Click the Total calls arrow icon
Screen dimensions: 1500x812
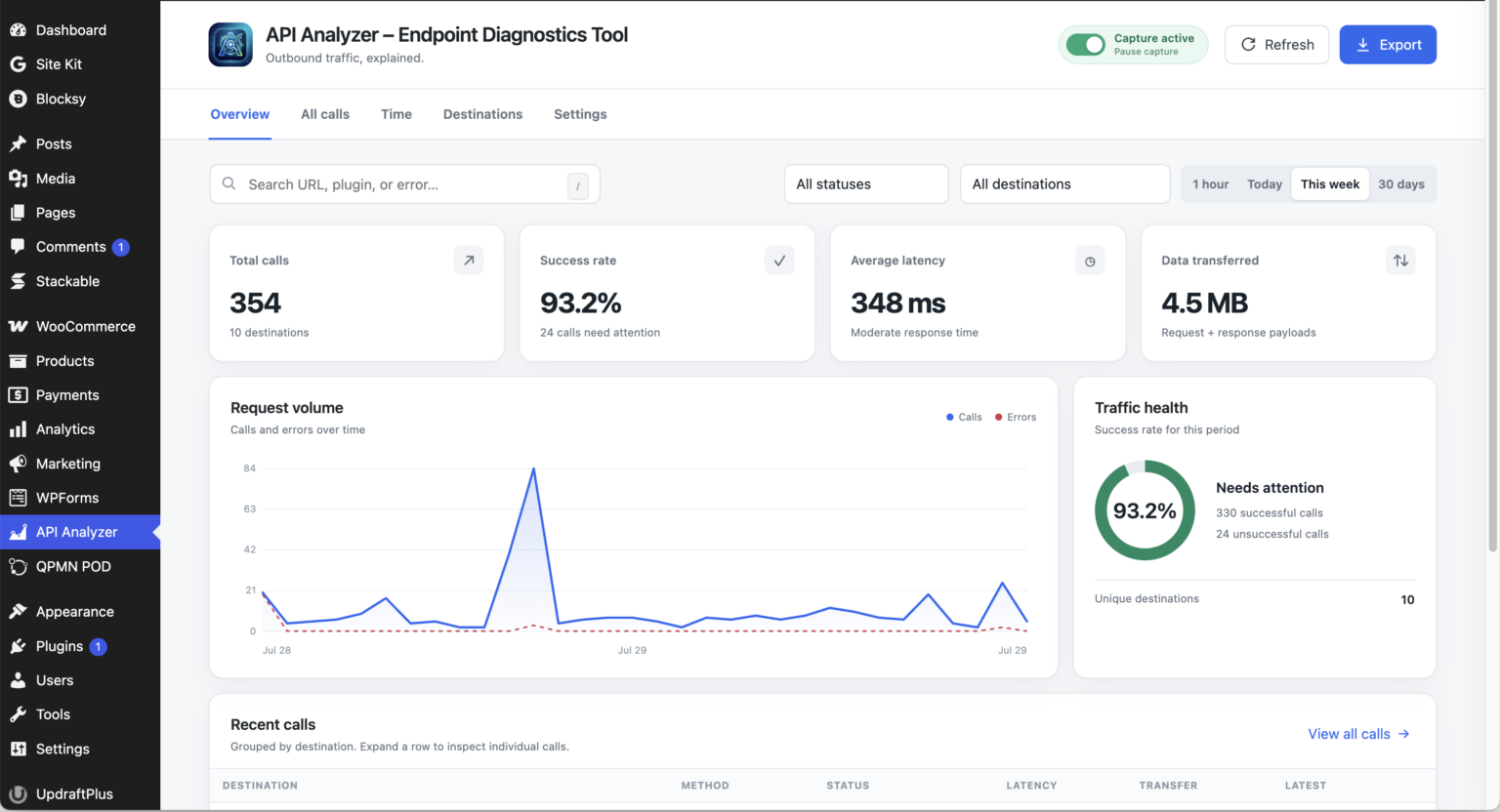point(469,261)
